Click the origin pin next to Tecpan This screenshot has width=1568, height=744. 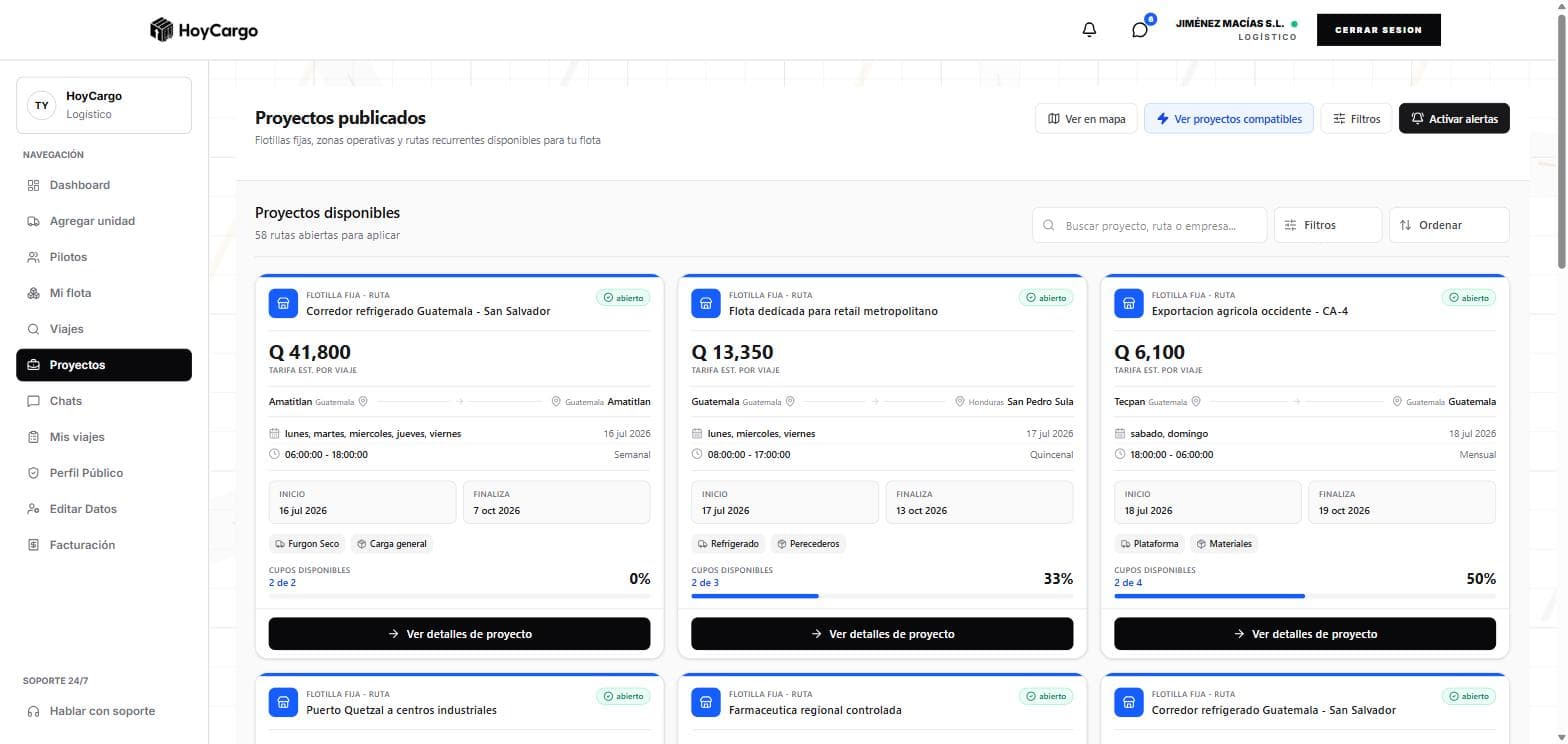coord(1195,402)
